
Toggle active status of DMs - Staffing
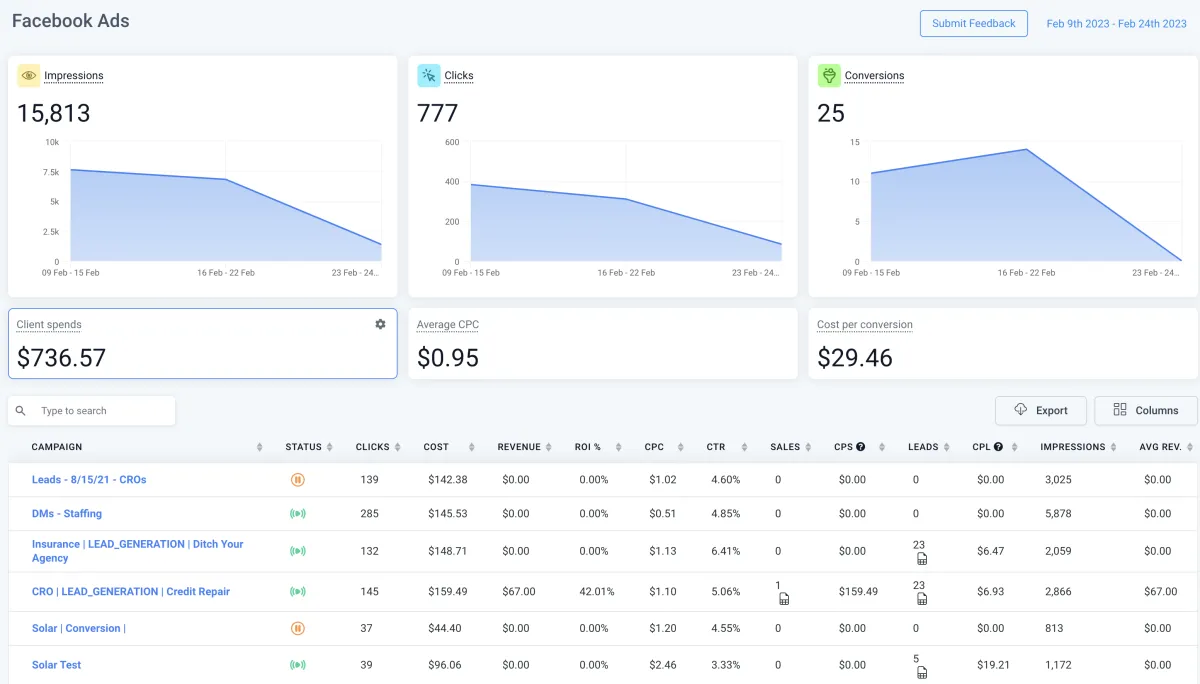(297, 514)
